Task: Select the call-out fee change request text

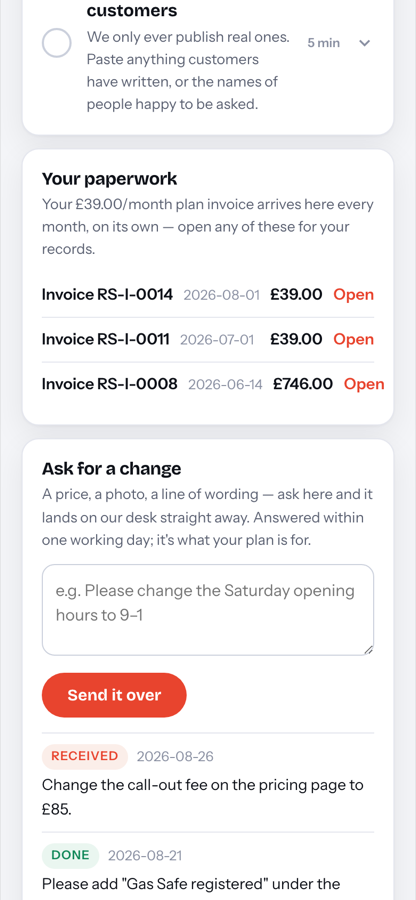Action: click(203, 797)
